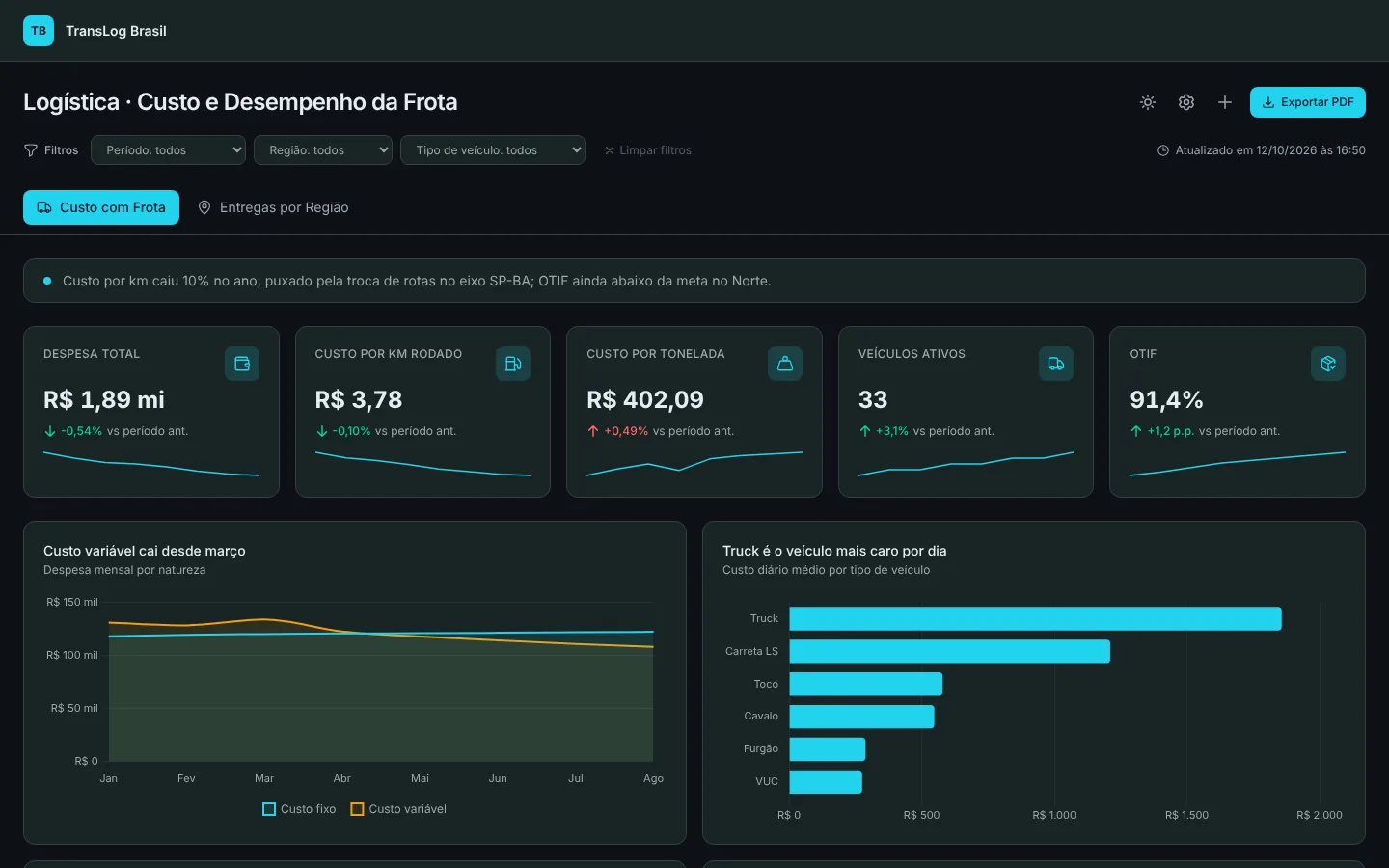Open settings via the gear icon
Viewport: 1389px width, 868px height.
tap(1186, 102)
